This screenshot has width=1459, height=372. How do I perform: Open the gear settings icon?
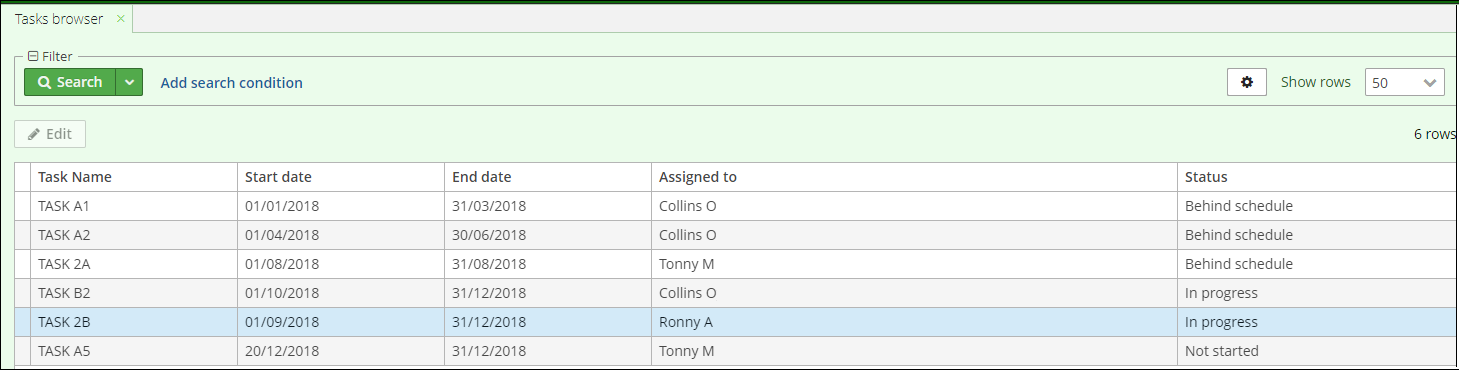(1247, 82)
